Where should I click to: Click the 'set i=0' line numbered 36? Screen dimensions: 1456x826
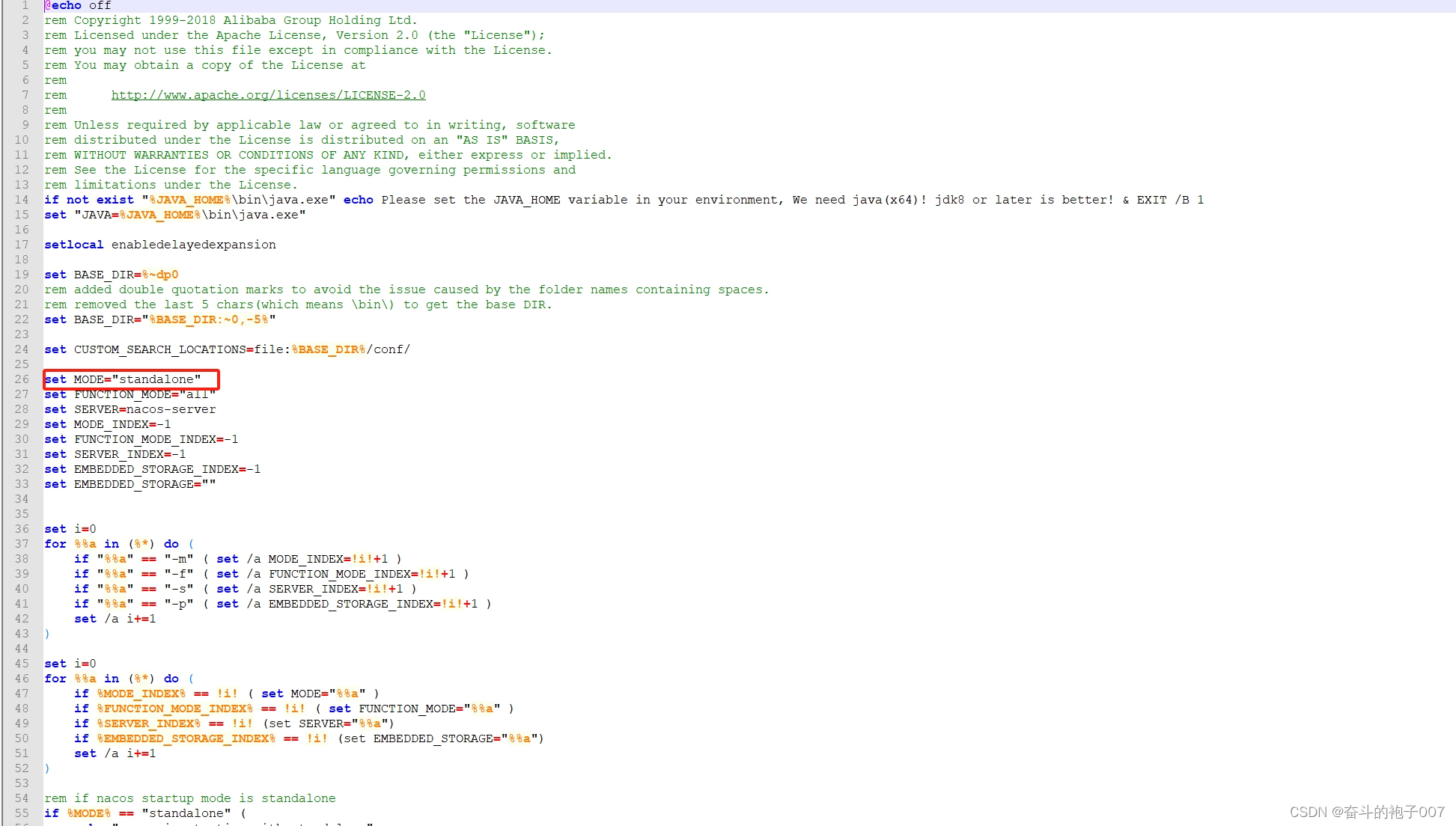coord(70,529)
